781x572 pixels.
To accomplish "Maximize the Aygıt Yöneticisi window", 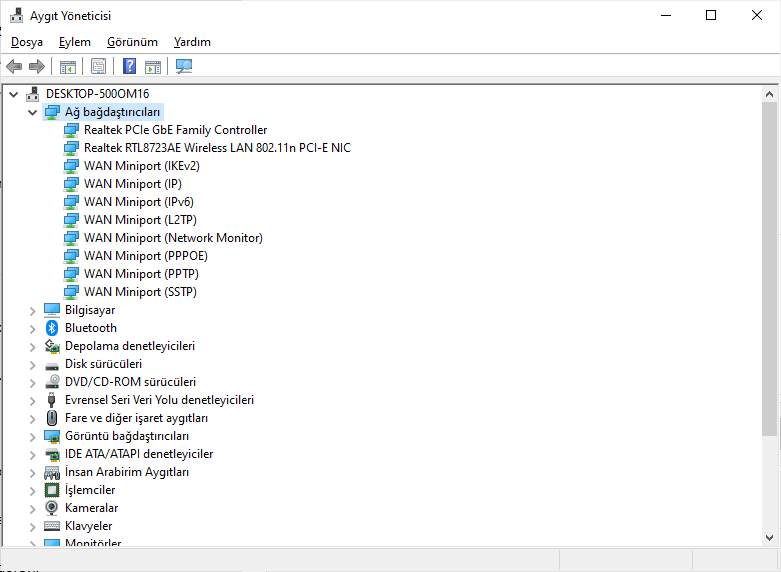I will 711,15.
